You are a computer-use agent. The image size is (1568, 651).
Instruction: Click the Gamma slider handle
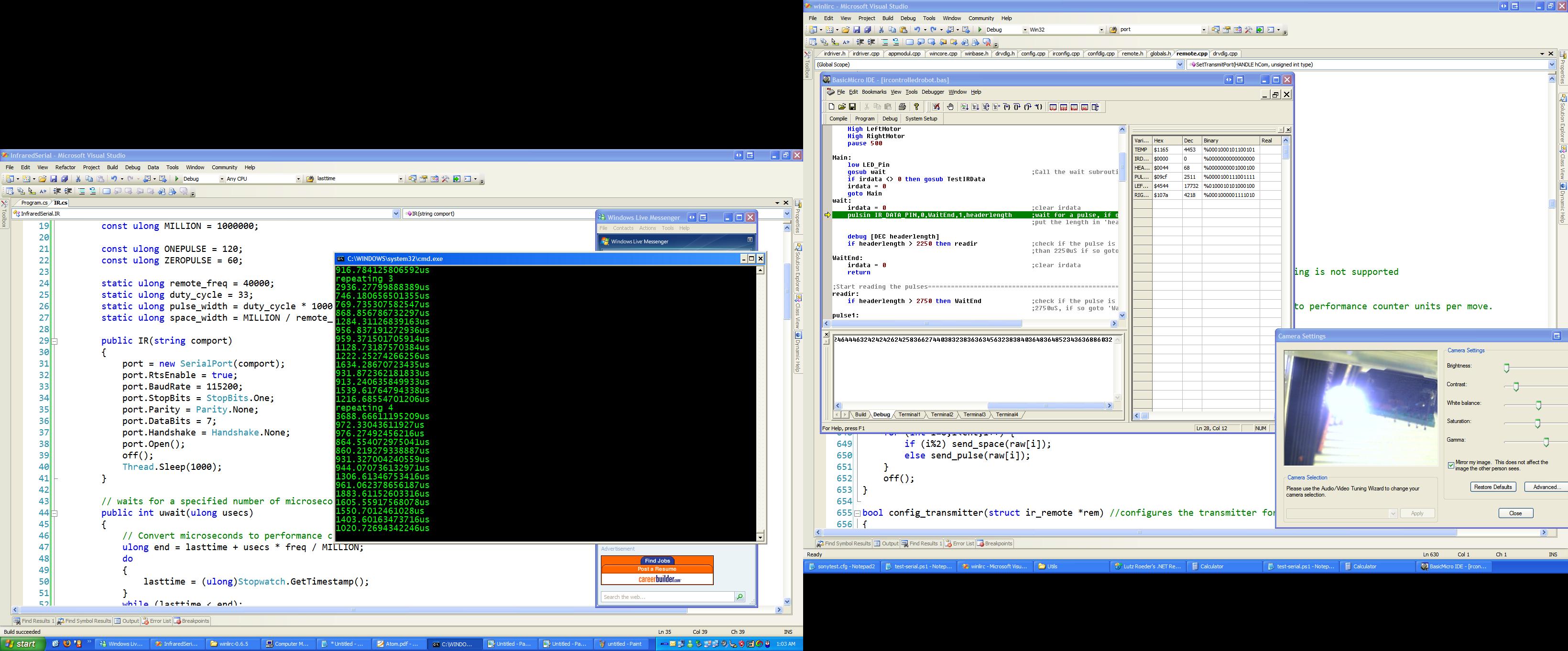[x=1546, y=442]
